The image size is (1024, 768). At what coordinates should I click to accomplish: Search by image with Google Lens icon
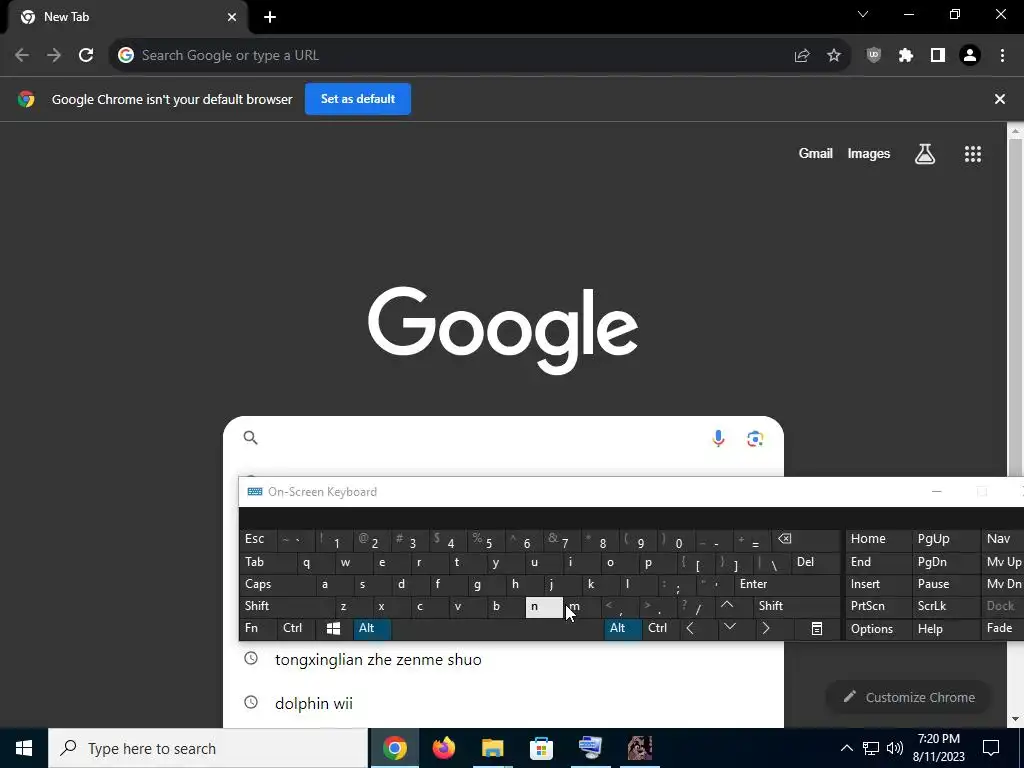click(x=755, y=438)
